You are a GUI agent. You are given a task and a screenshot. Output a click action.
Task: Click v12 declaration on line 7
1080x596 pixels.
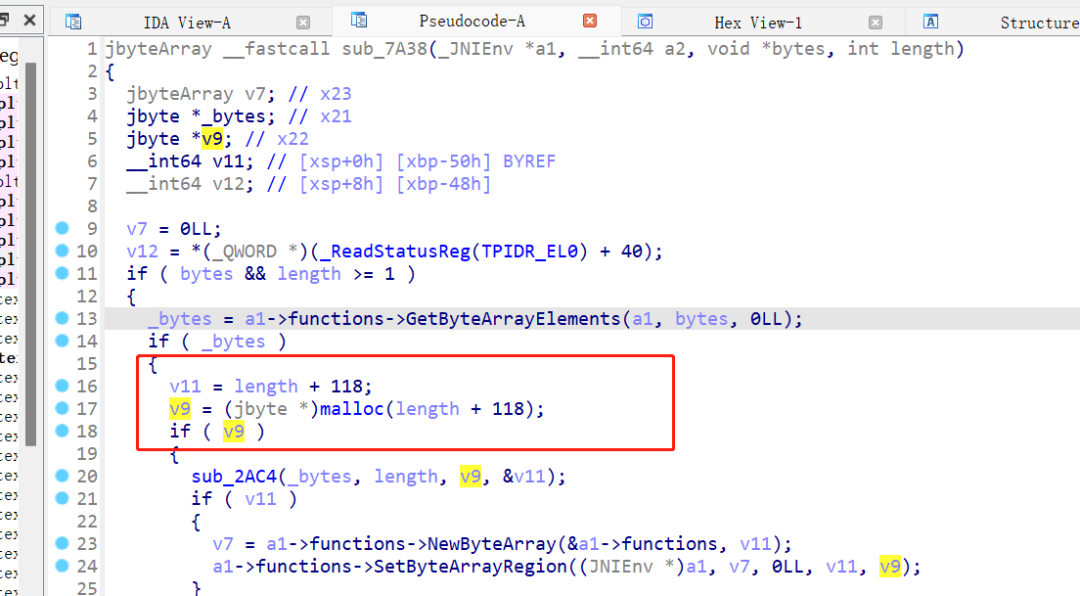pos(228,184)
